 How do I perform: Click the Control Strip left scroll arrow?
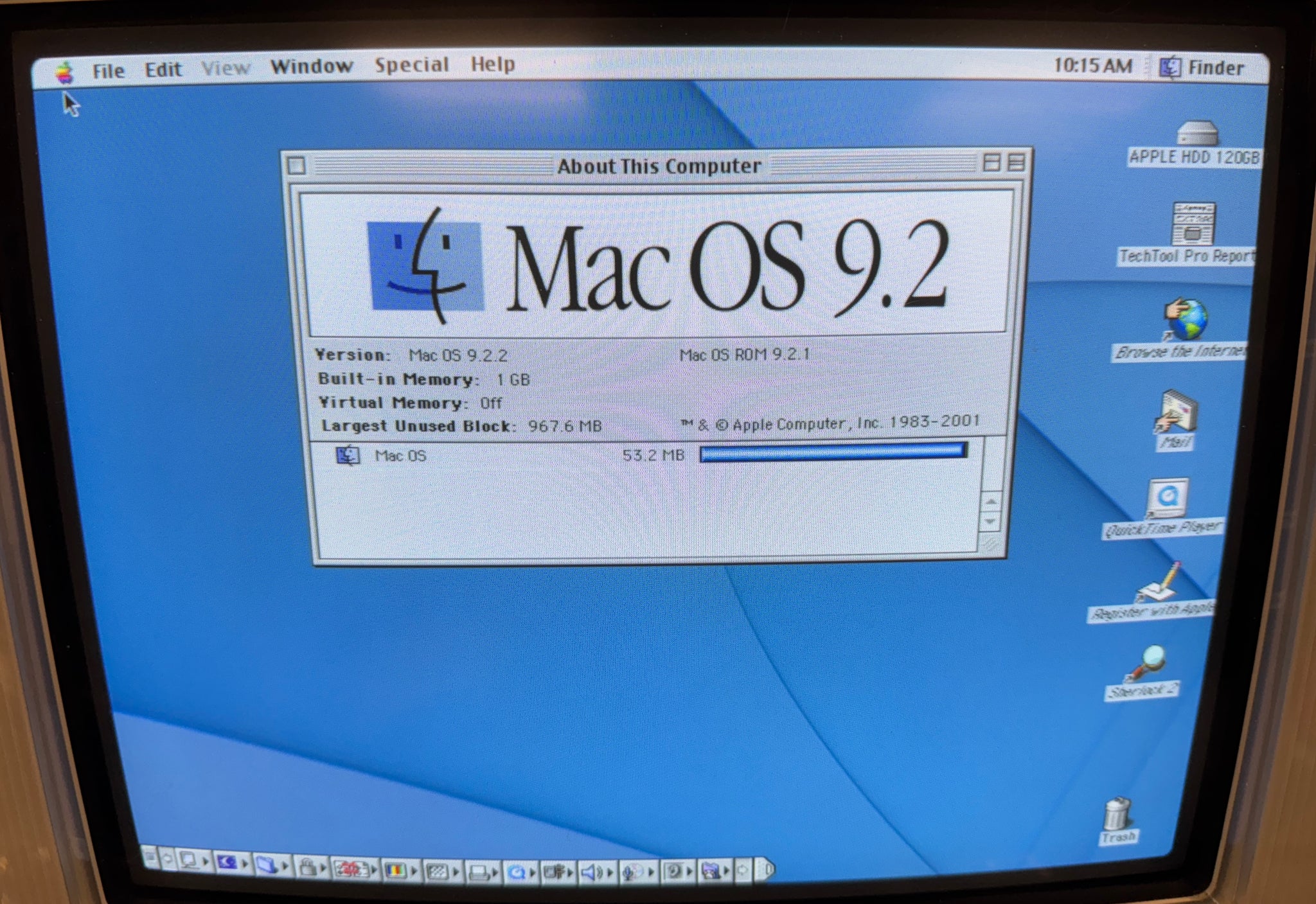[x=166, y=858]
